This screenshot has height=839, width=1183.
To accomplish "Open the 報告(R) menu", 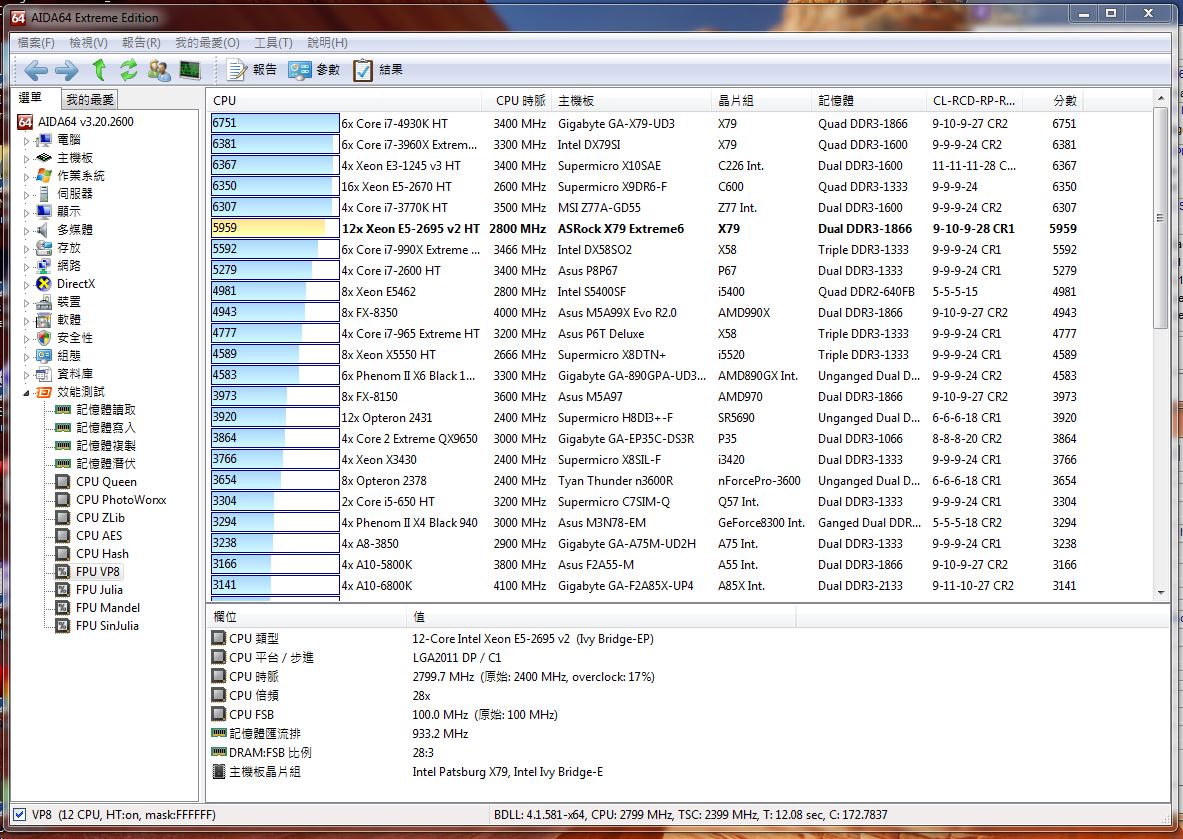I will point(141,43).
